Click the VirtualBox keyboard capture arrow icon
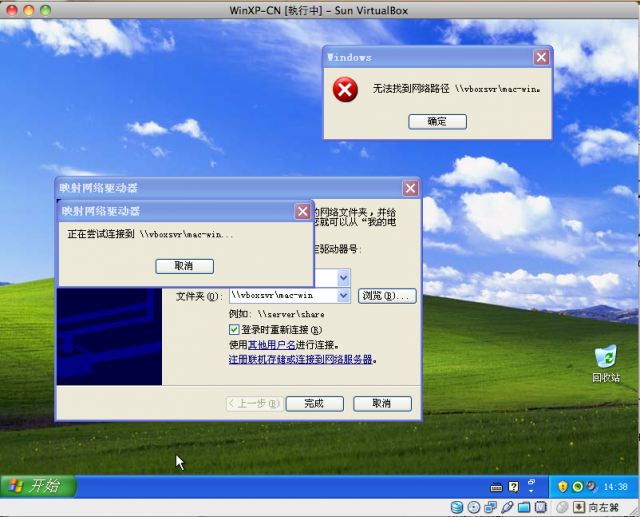Viewport: 640px width, 517px height. [x=579, y=508]
